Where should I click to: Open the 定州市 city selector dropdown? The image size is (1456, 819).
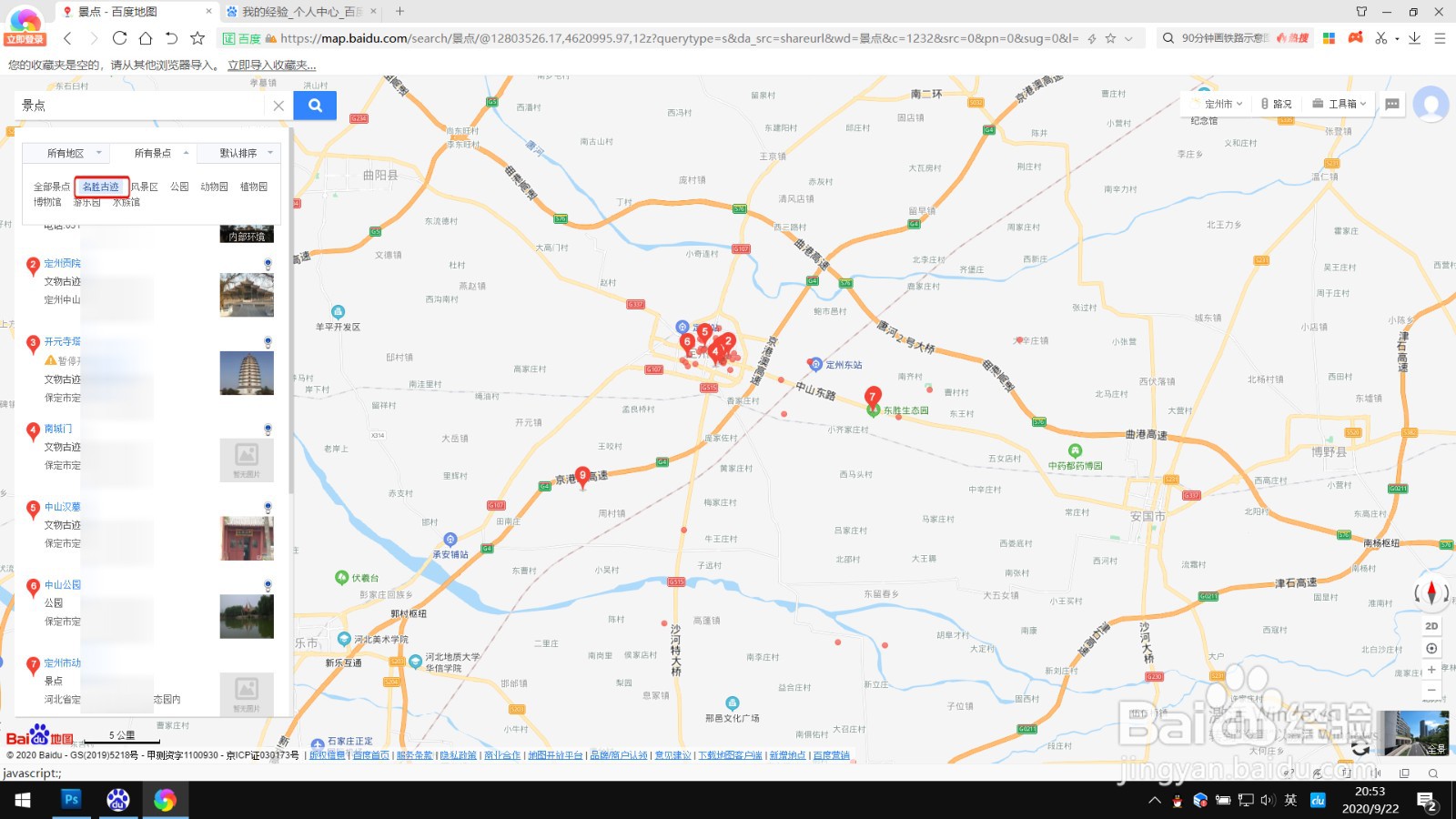point(1217,104)
